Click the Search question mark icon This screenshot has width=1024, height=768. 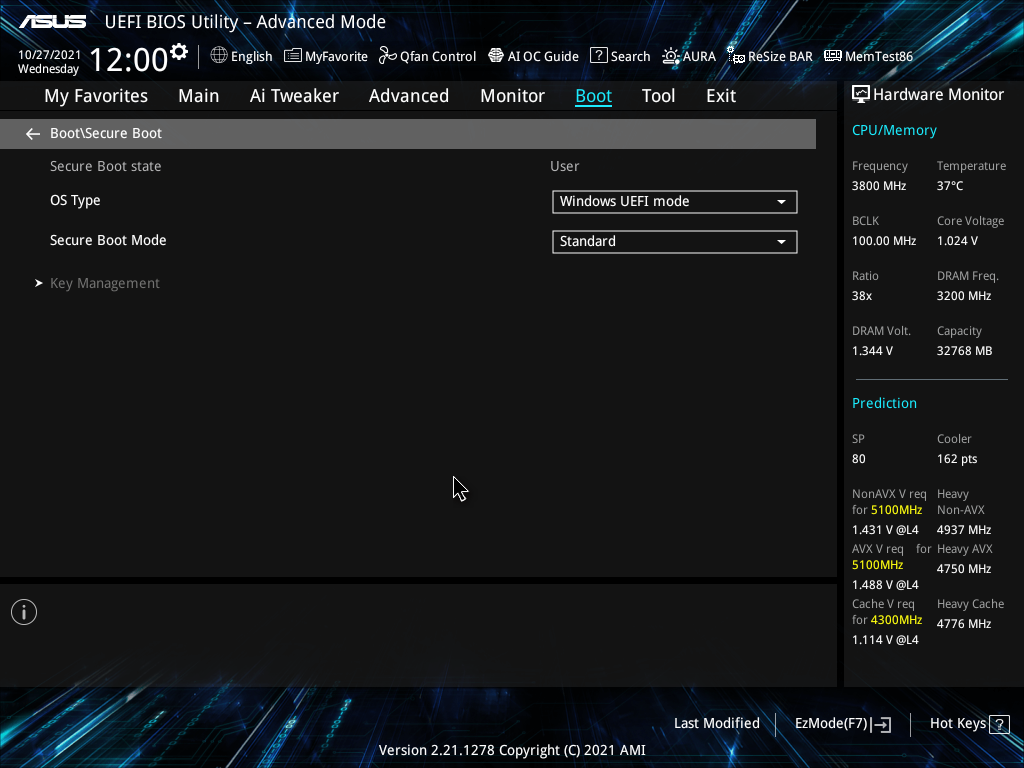599,56
